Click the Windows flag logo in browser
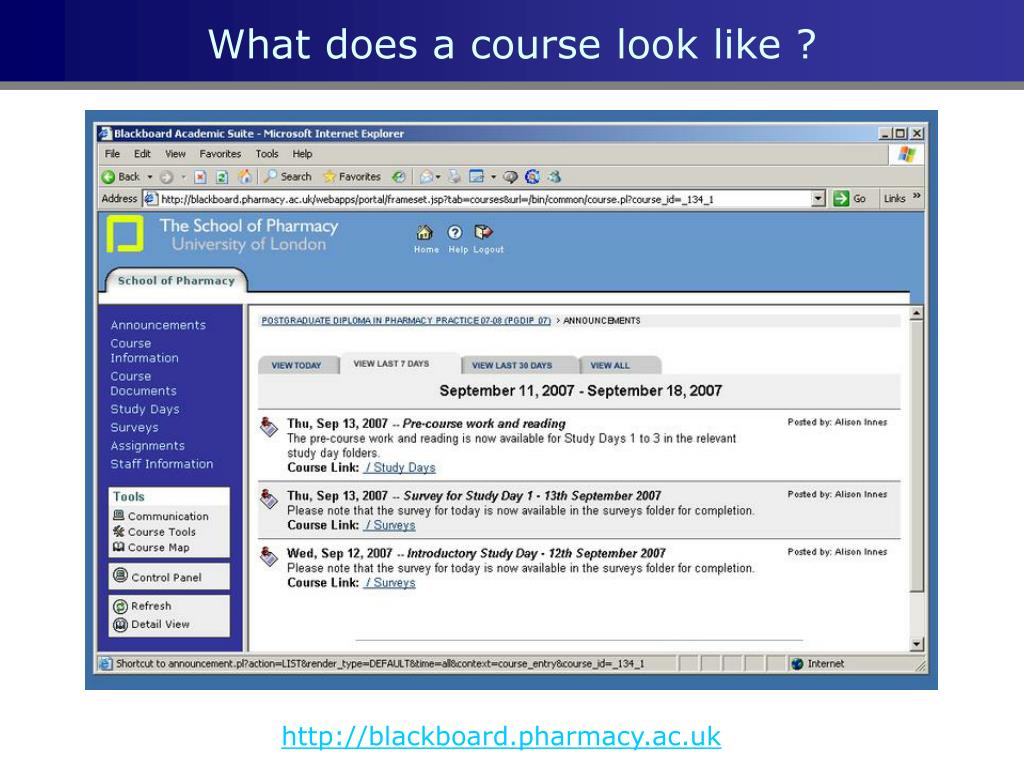The height and width of the screenshot is (768, 1024). [906, 155]
